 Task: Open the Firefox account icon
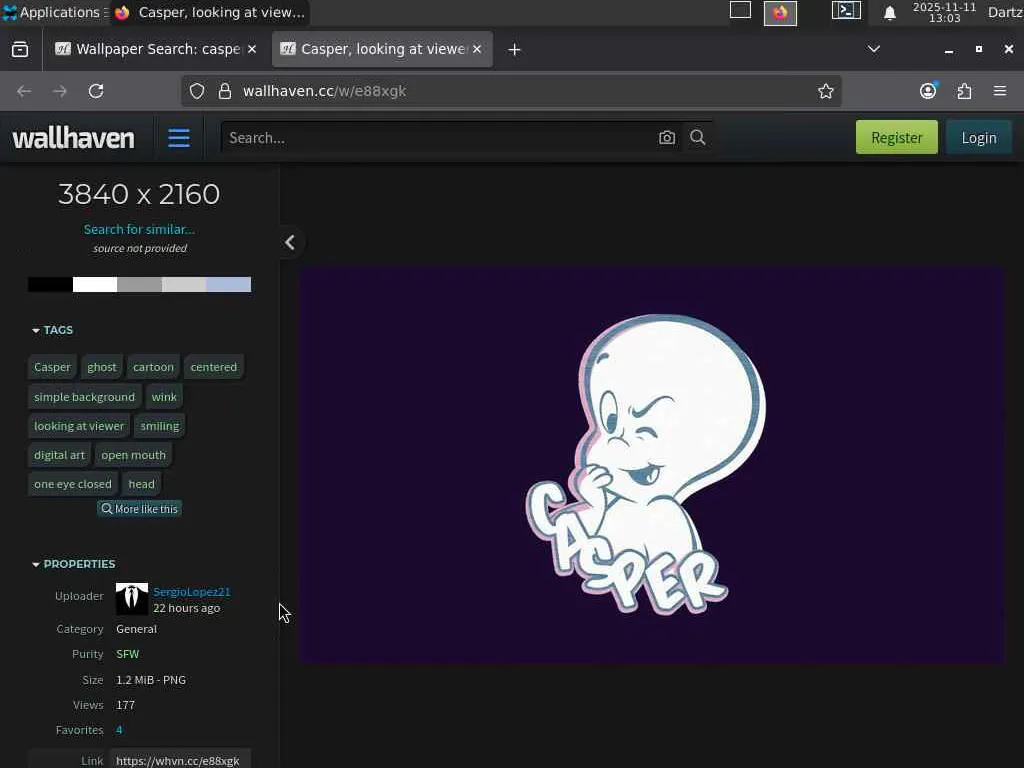click(x=928, y=91)
